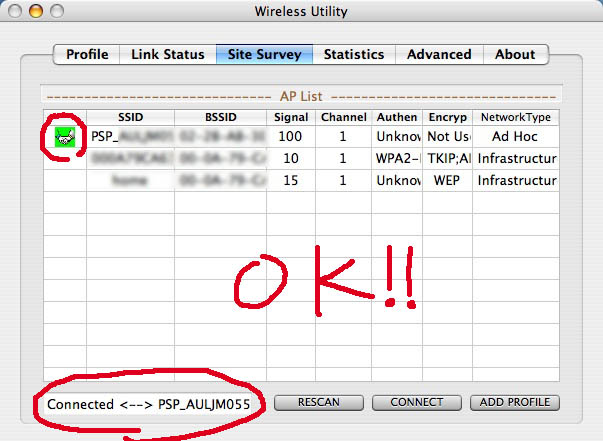Select the WEP network named home
The height and width of the screenshot is (441, 603).
(x=300, y=180)
